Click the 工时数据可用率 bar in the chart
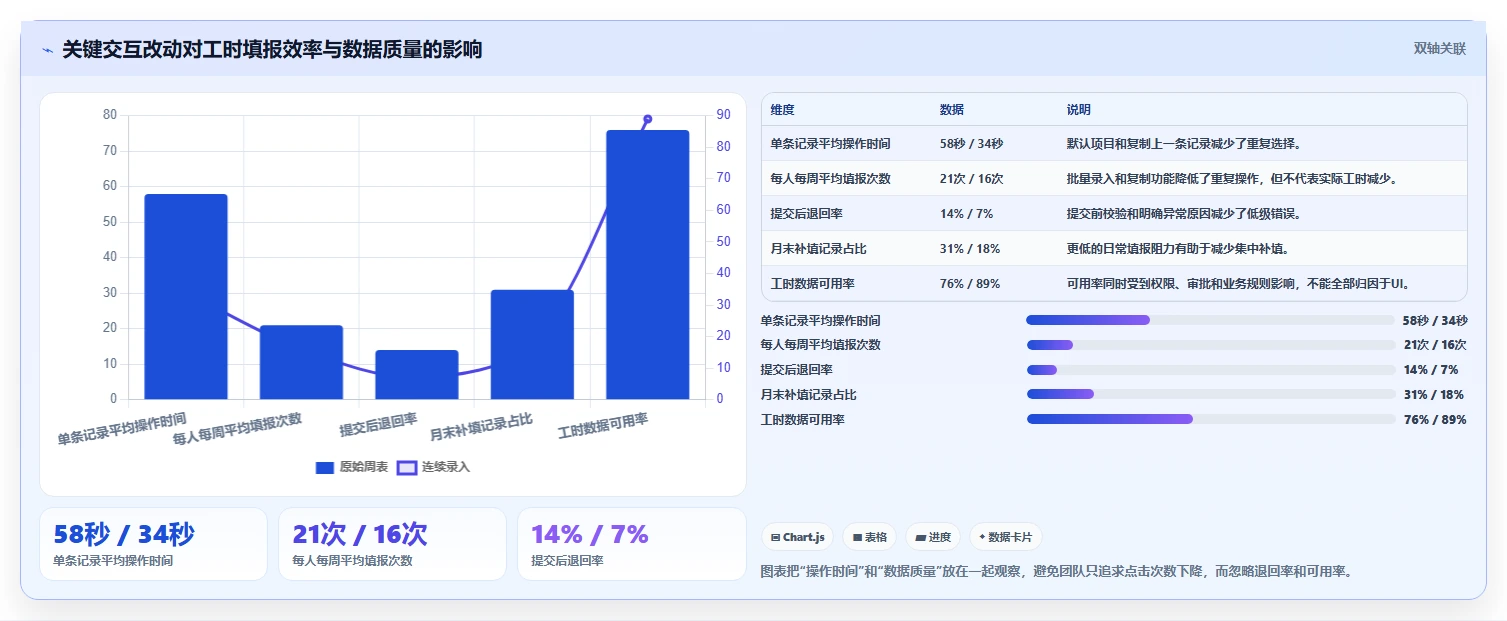Image resolution: width=1507 pixels, height=621 pixels. [647, 265]
